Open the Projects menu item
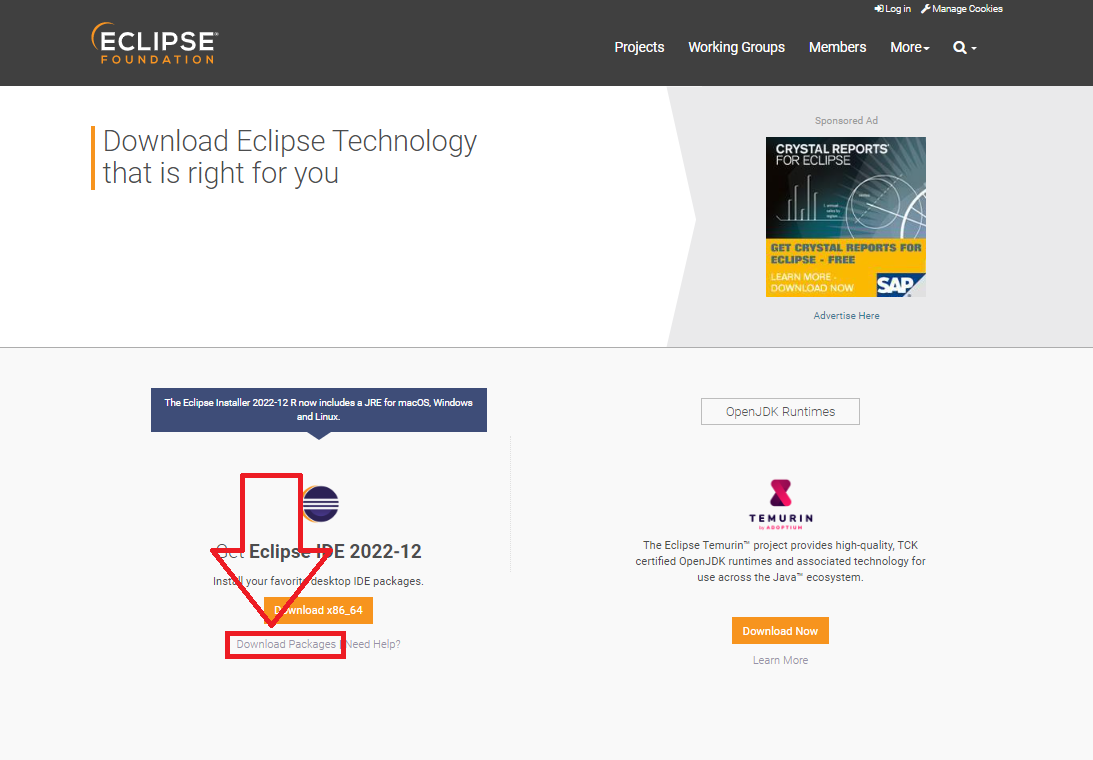This screenshot has height=760, width=1093. click(639, 47)
